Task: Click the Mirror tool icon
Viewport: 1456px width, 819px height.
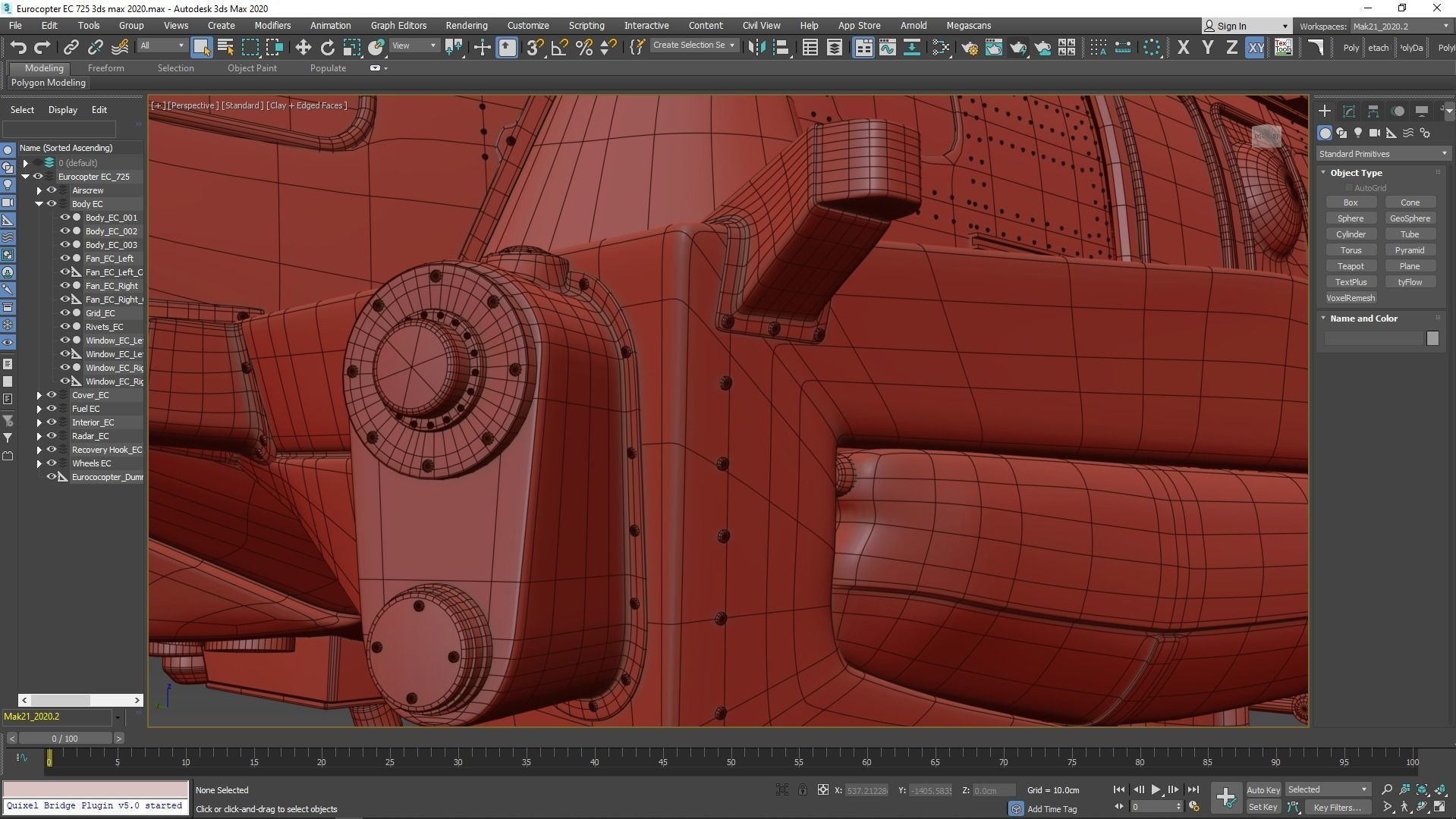Action: [756, 48]
